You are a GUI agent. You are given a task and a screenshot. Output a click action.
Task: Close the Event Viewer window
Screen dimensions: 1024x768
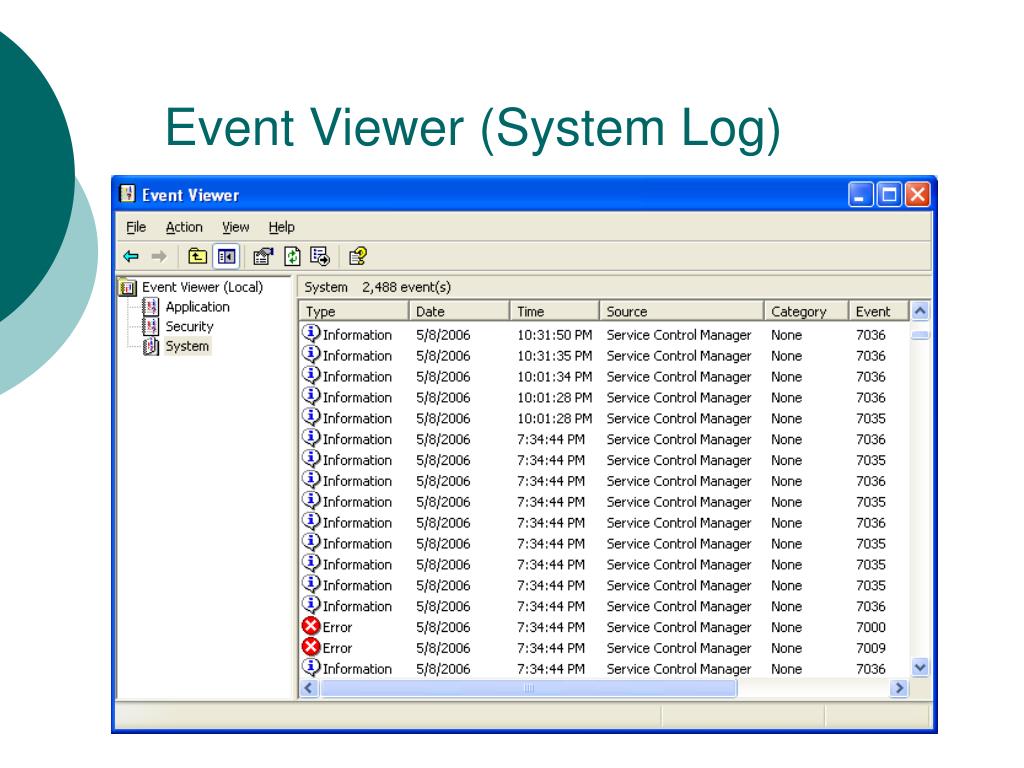point(918,195)
